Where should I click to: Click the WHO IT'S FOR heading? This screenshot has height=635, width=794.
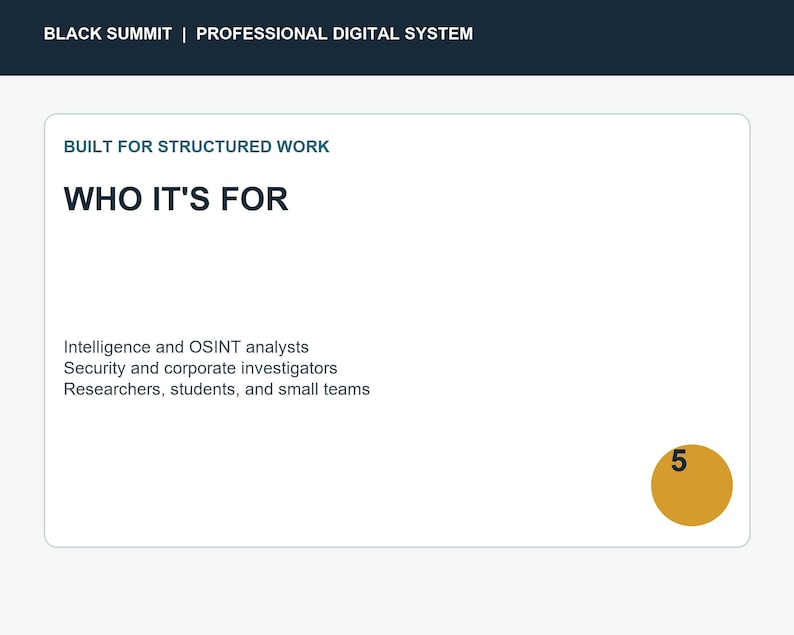(x=176, y=199)
